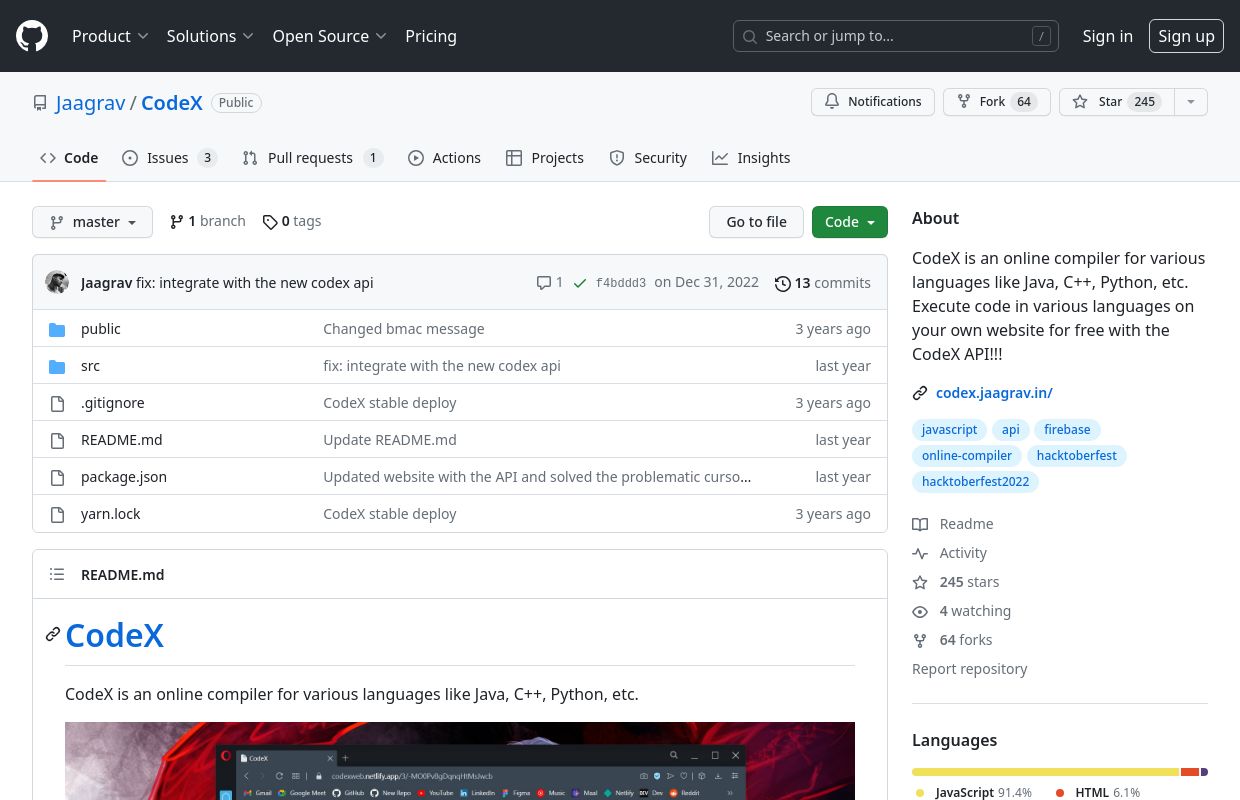
Task: Open the Projects tab
Action: point(545,158)
